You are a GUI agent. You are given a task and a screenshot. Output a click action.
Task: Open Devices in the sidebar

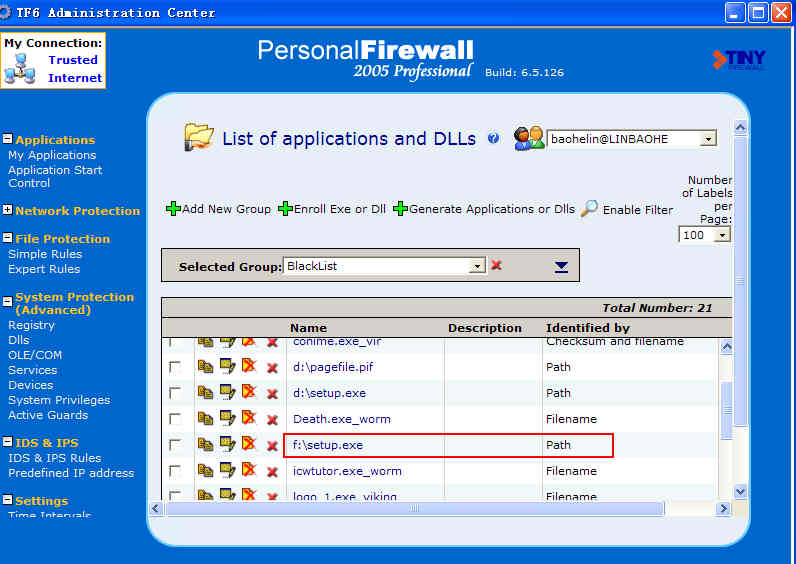click(30, 385)
